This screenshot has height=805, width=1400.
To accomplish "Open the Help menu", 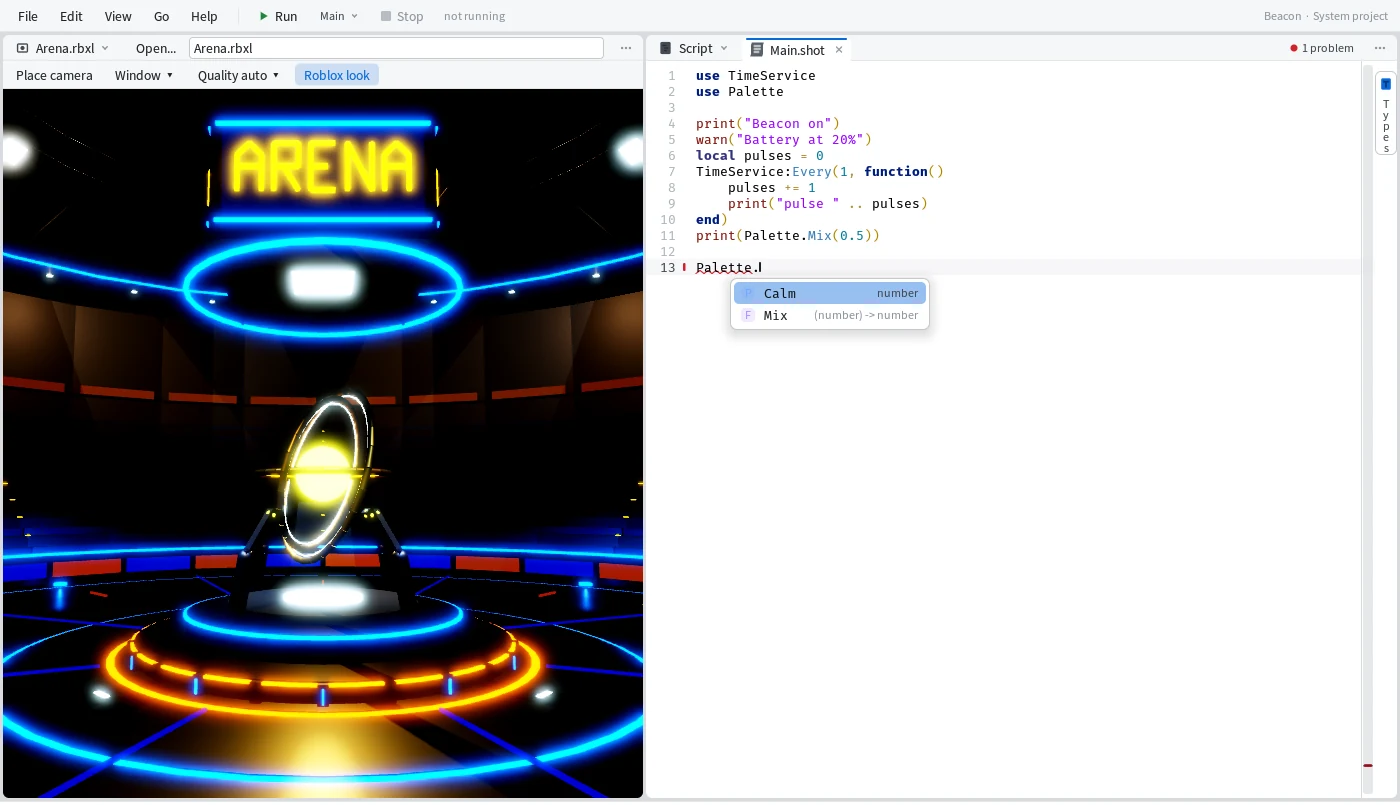I will coord(204,16).
